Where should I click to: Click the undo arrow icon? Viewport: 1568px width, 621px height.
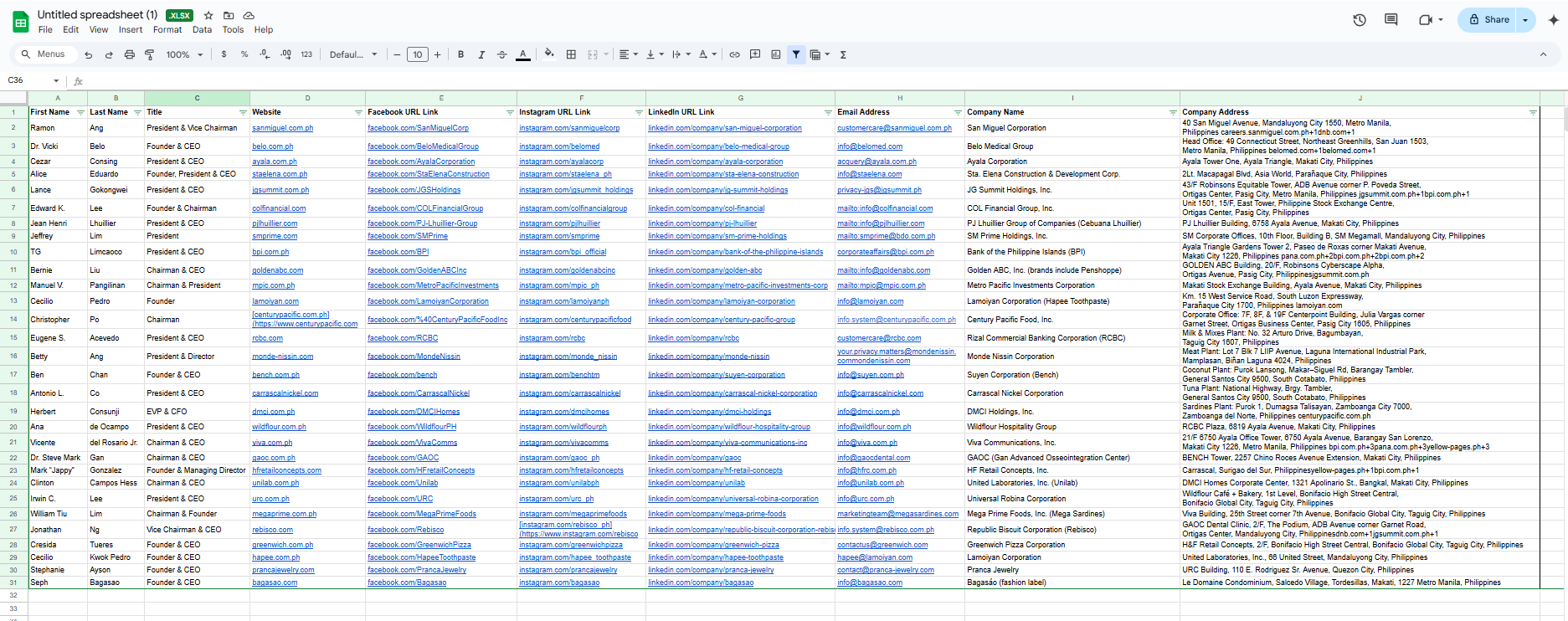[88, 54]
